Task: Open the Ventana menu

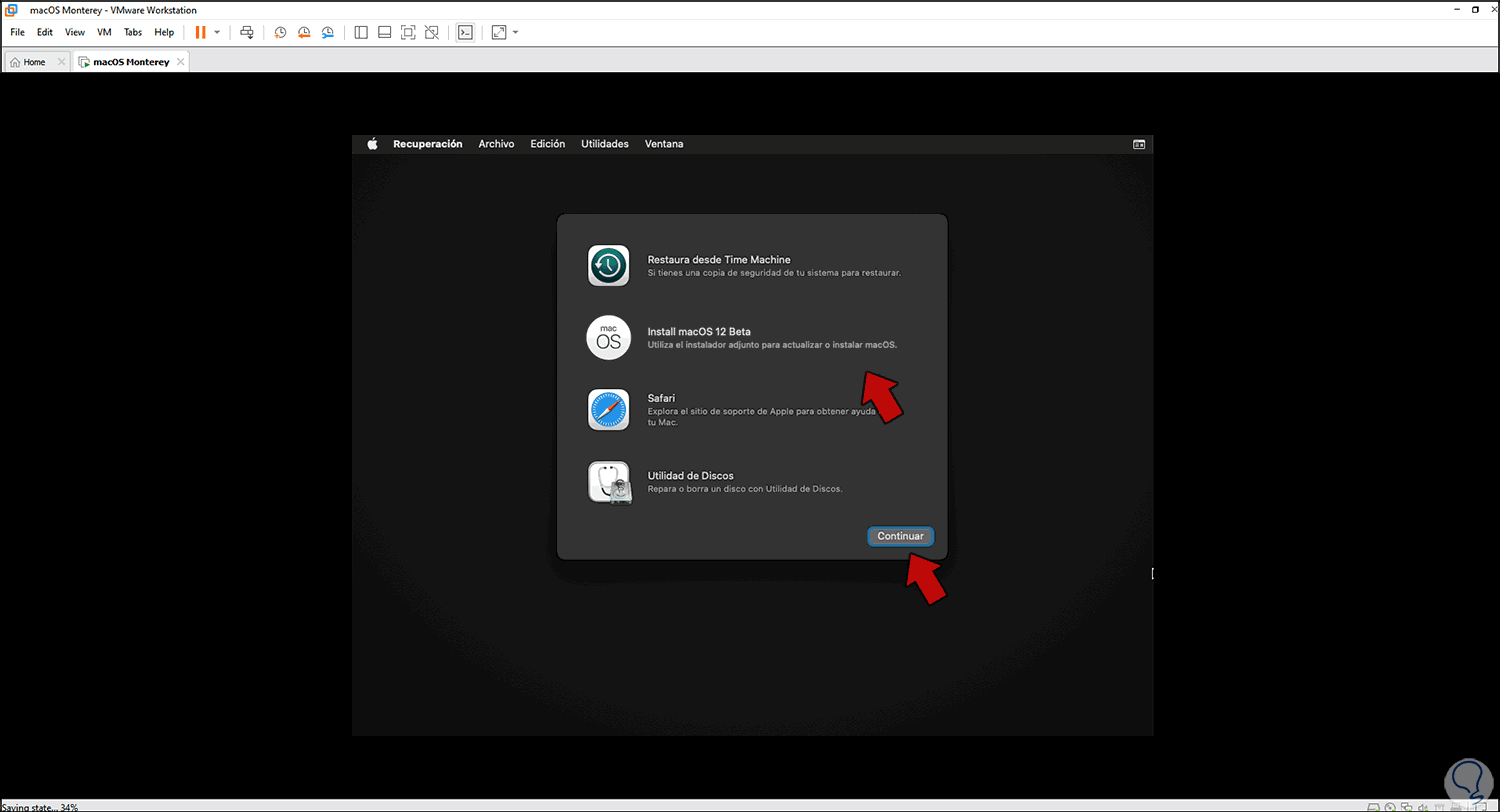Action: coord(664,144)
